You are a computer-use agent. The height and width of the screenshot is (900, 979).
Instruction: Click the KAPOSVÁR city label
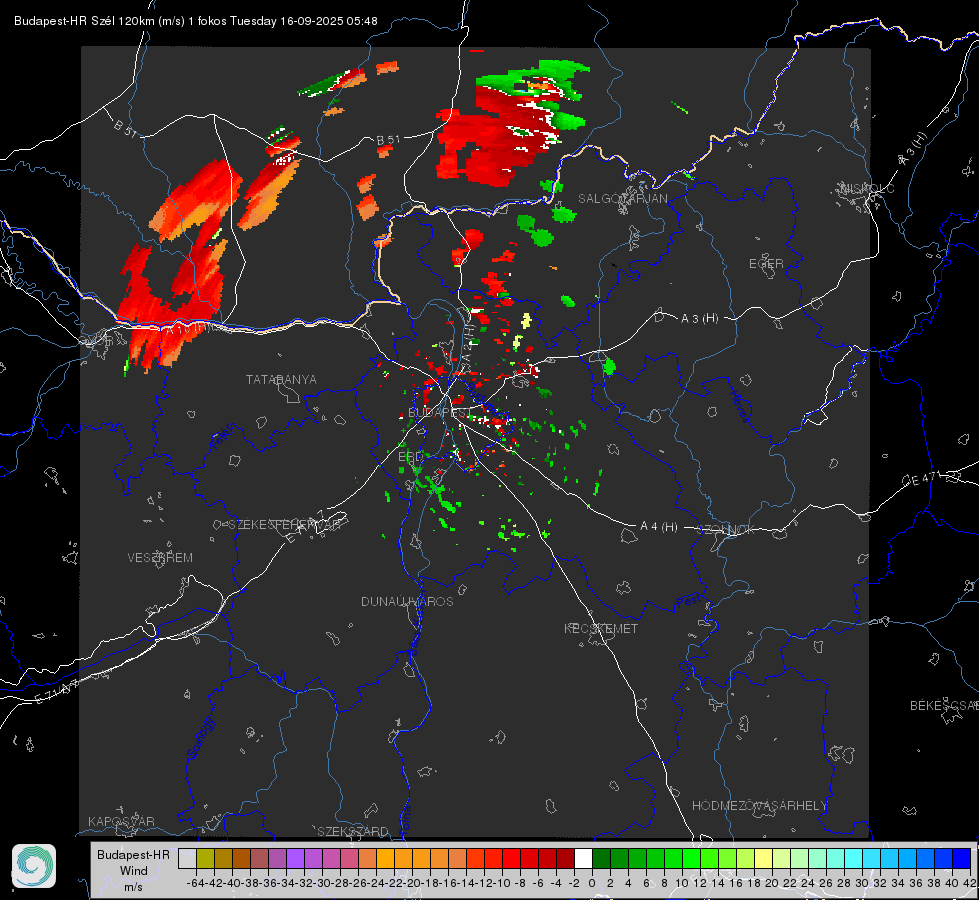(x=121, y=821)
